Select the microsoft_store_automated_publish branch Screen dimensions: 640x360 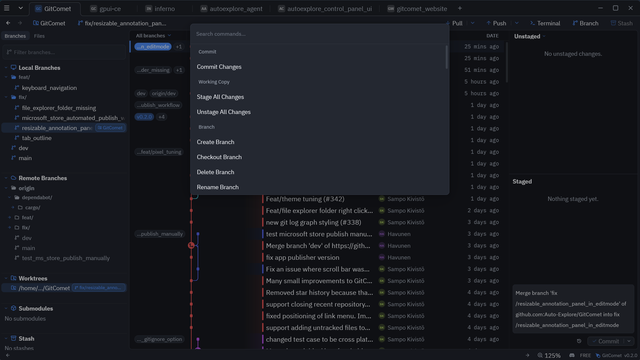(x=73, y=118)
